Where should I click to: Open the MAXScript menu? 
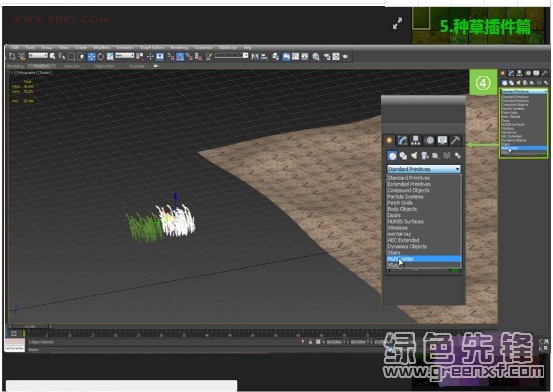tap(228, 47)
